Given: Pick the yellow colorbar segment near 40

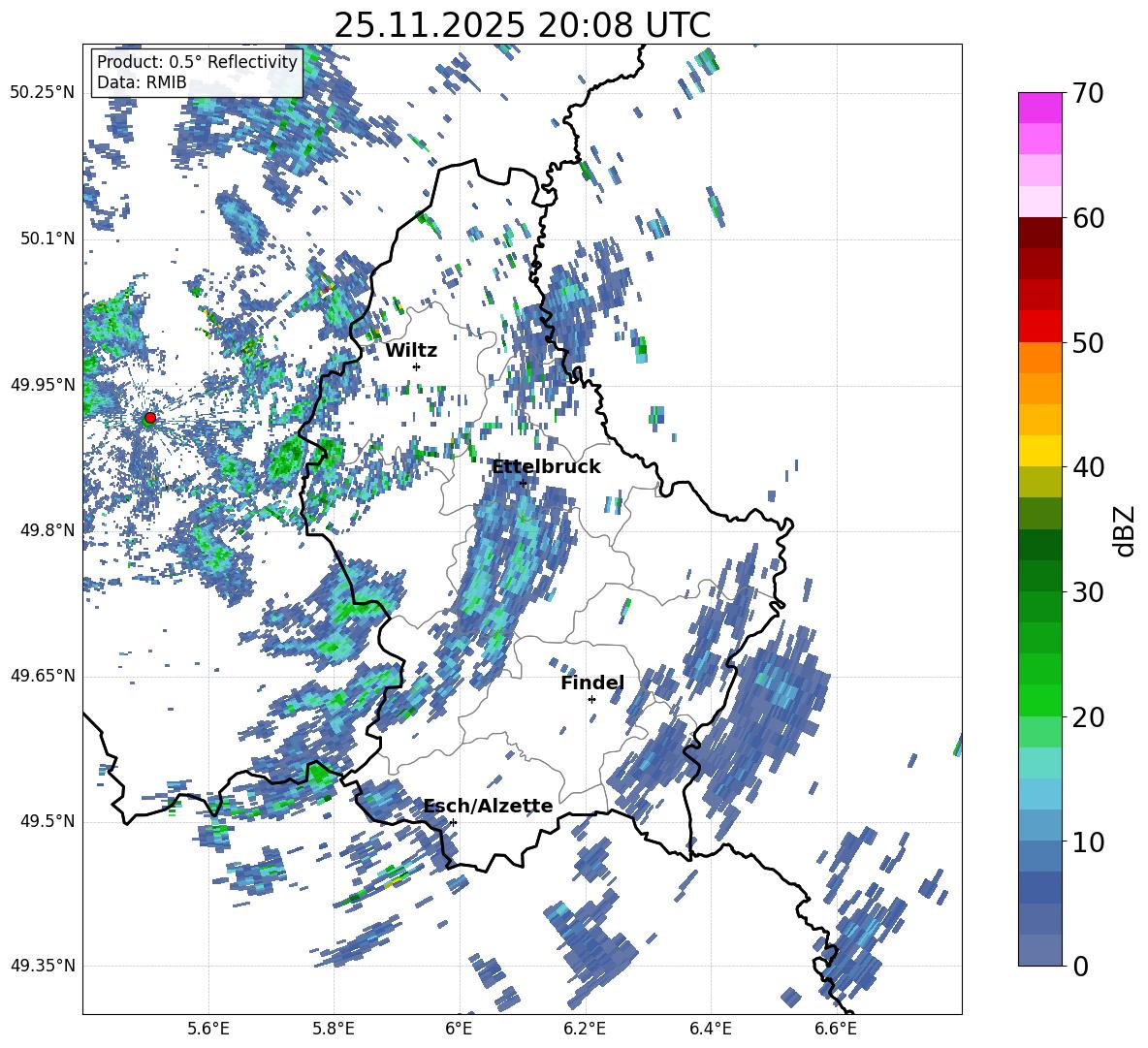Looking at the screenshot, I should click(1039, 451).
